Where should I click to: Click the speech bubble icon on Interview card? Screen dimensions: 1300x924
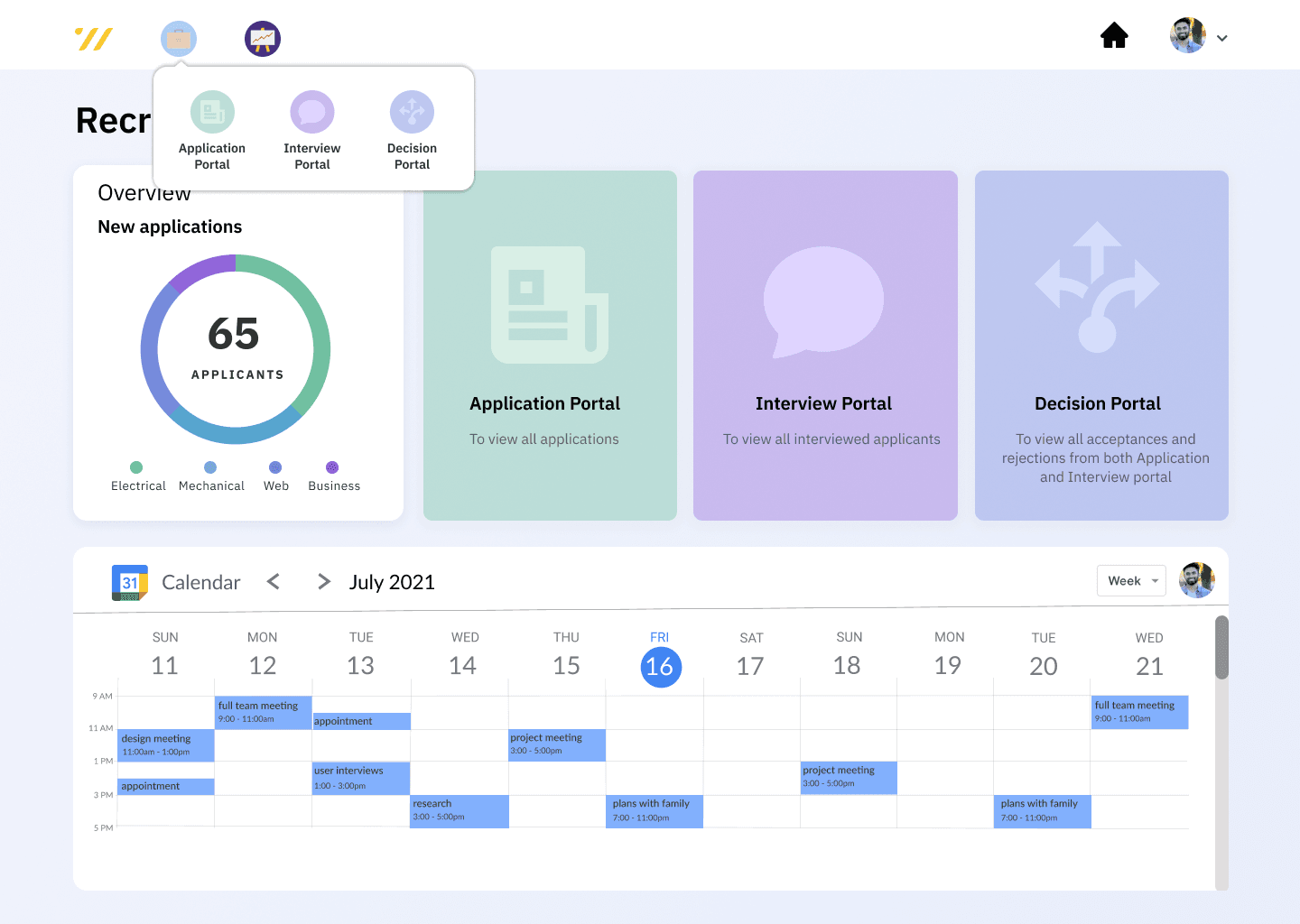click(x=823, y=301)
